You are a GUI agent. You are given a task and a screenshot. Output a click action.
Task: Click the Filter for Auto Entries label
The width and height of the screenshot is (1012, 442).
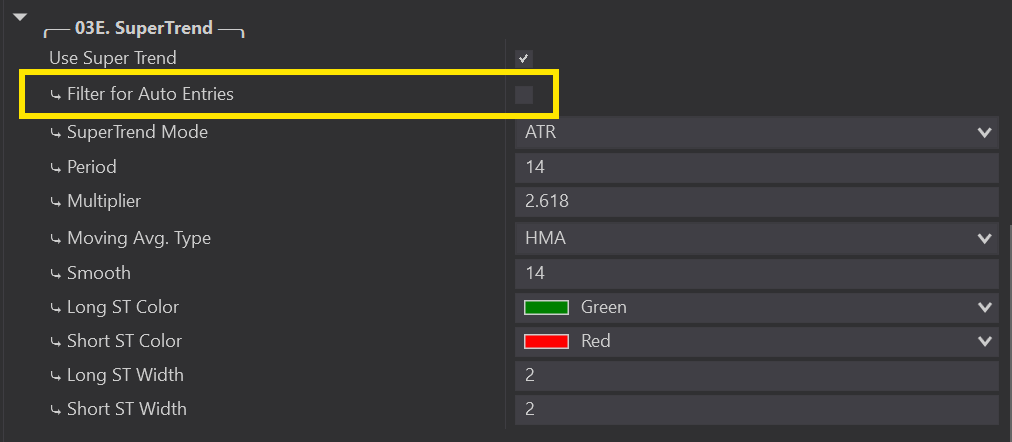tap(150, 95)
